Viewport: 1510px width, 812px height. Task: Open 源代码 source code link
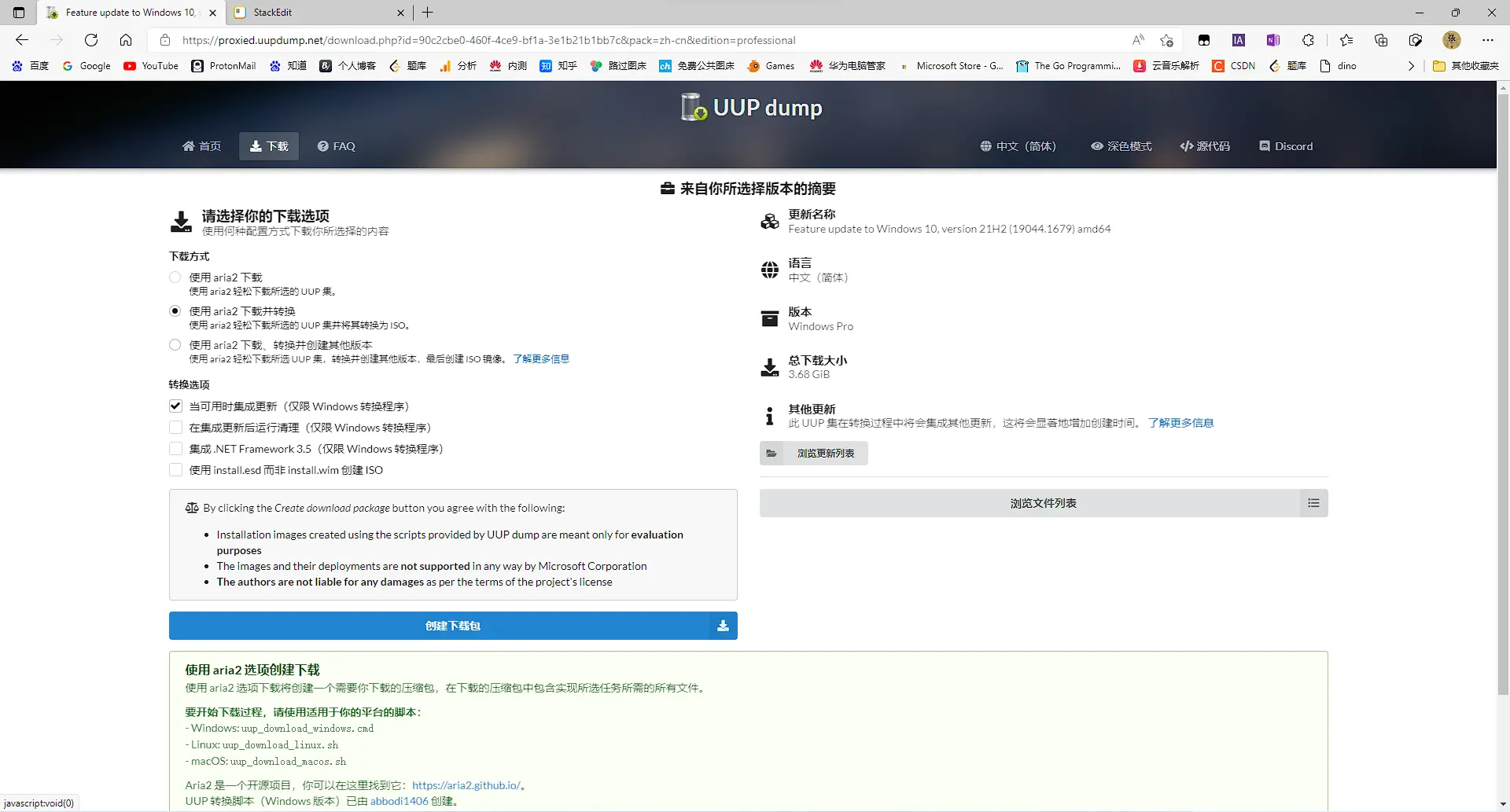[x=1205, y=146]
